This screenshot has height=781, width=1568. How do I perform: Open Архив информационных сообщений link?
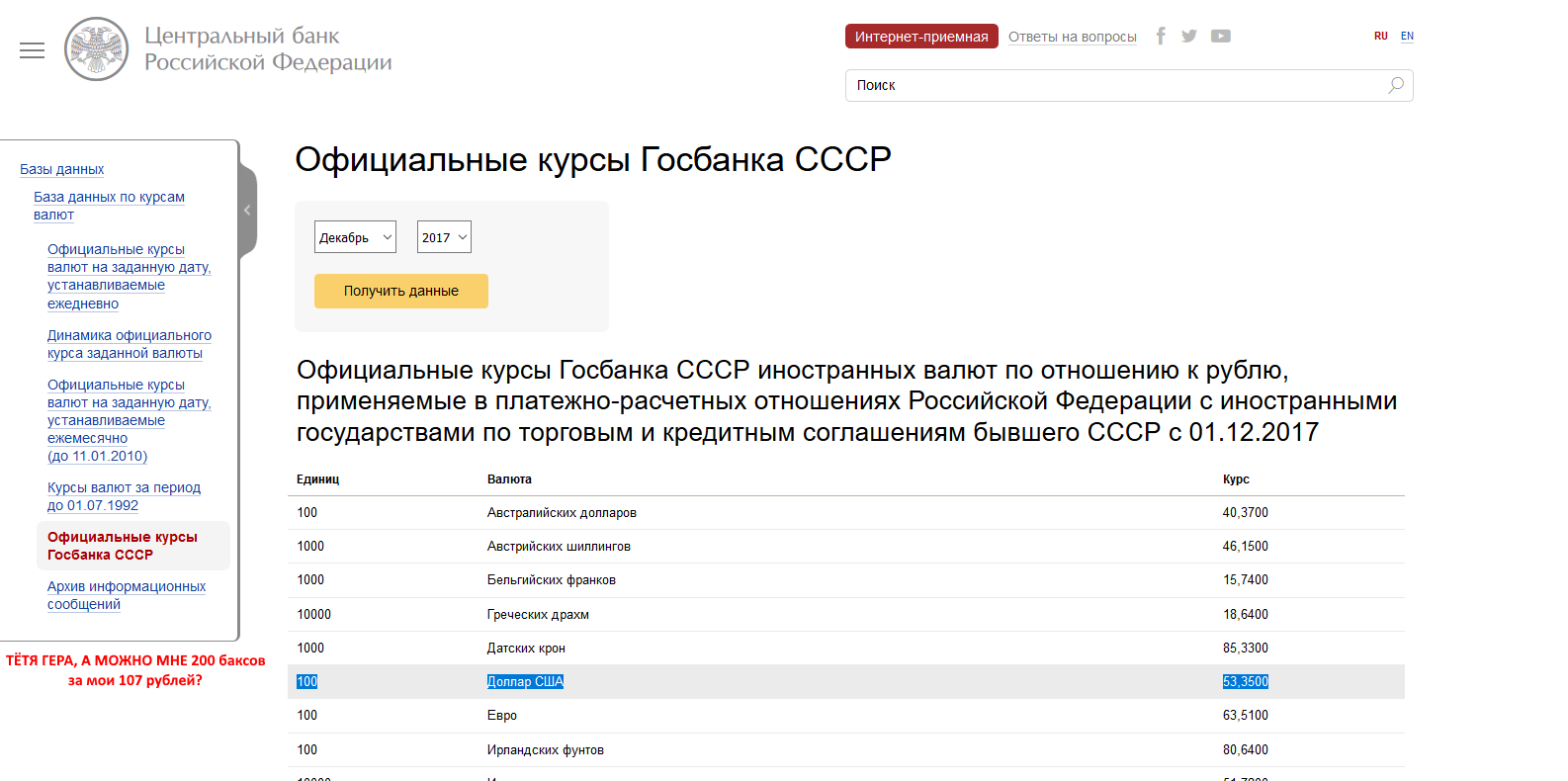tap(127, 595)
